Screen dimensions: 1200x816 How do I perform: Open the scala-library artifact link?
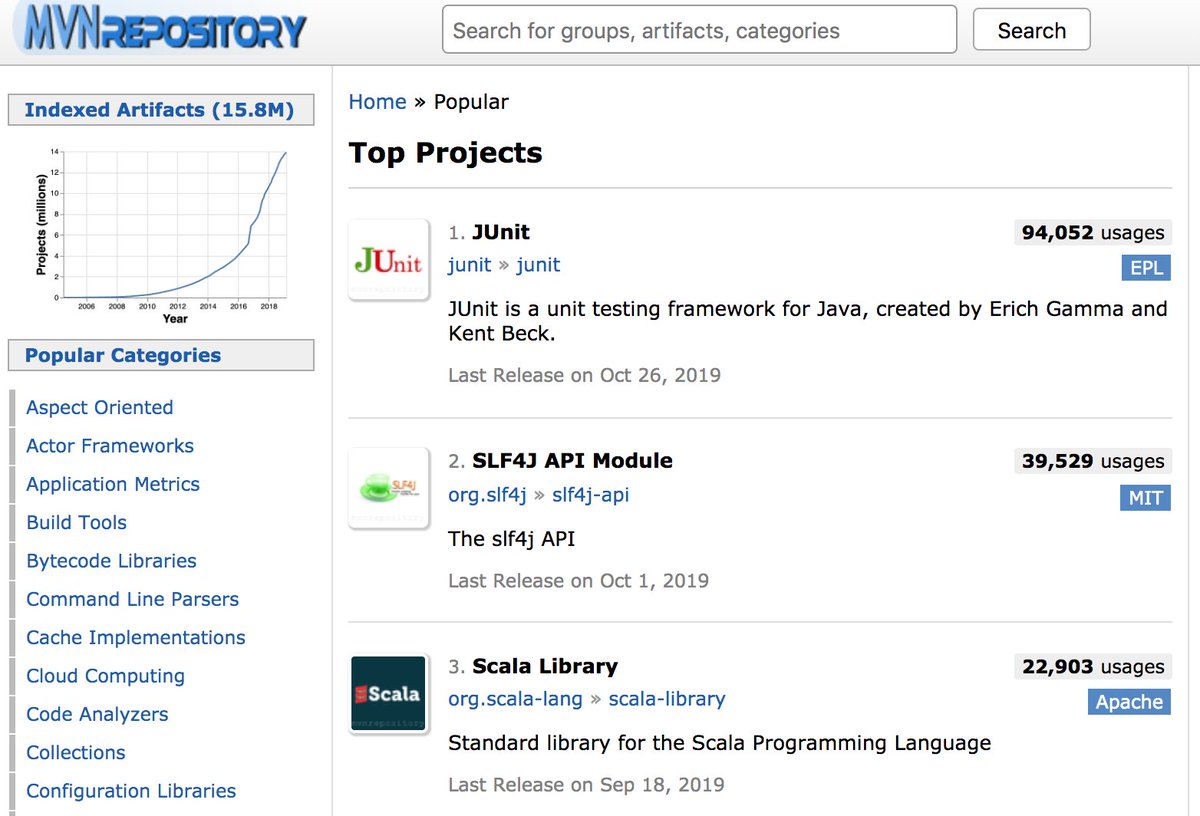pos(667,699)
